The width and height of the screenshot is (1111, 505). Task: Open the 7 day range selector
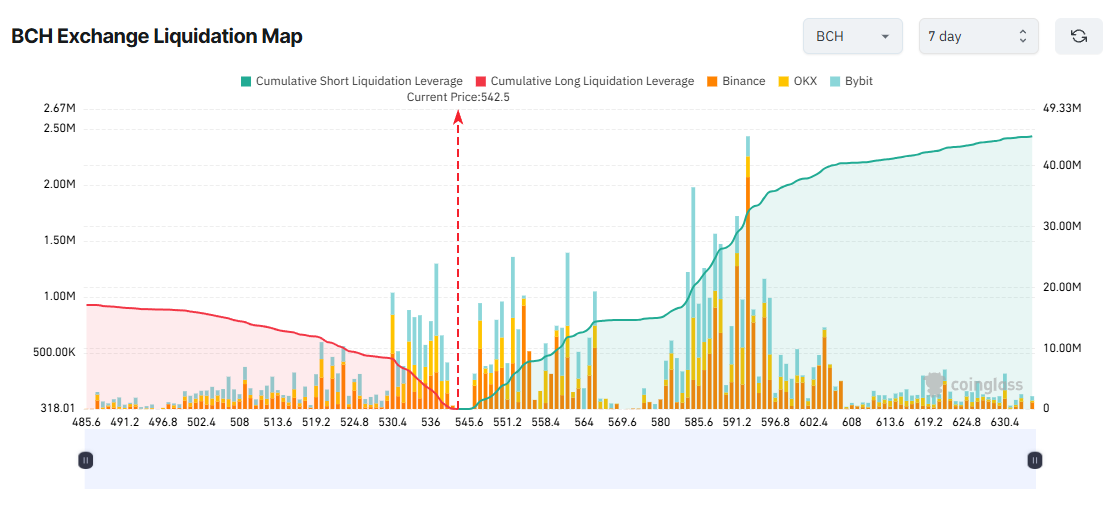click(978, 36)
